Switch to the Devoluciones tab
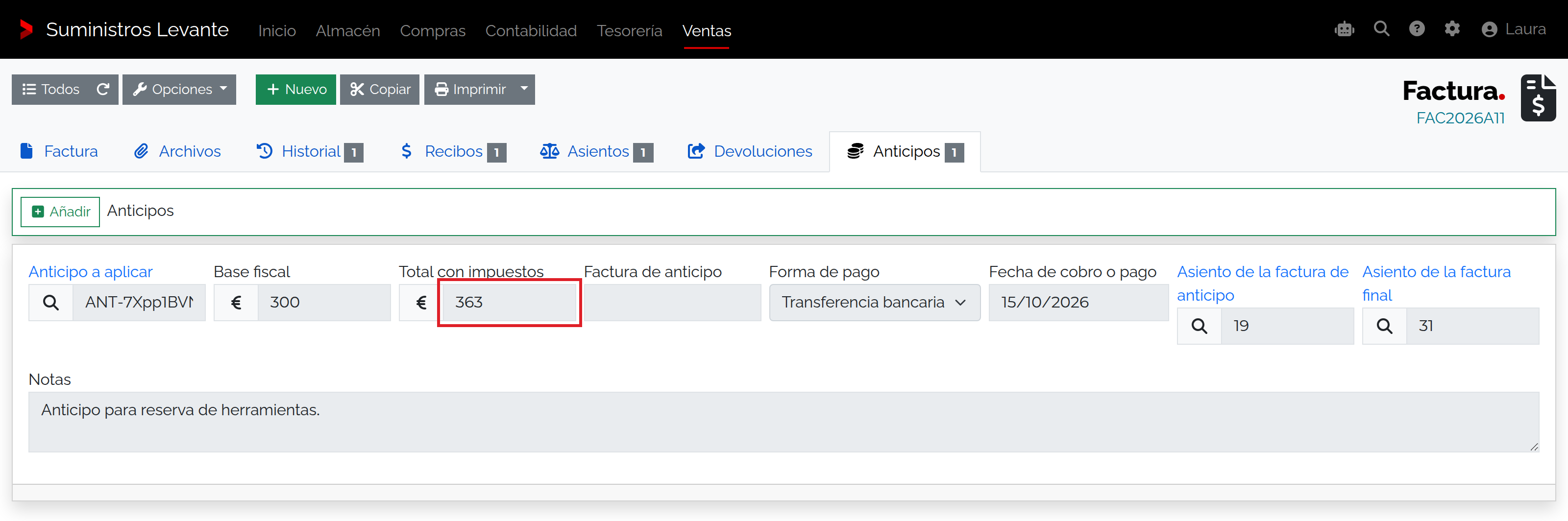 click(x=750, y=151)
